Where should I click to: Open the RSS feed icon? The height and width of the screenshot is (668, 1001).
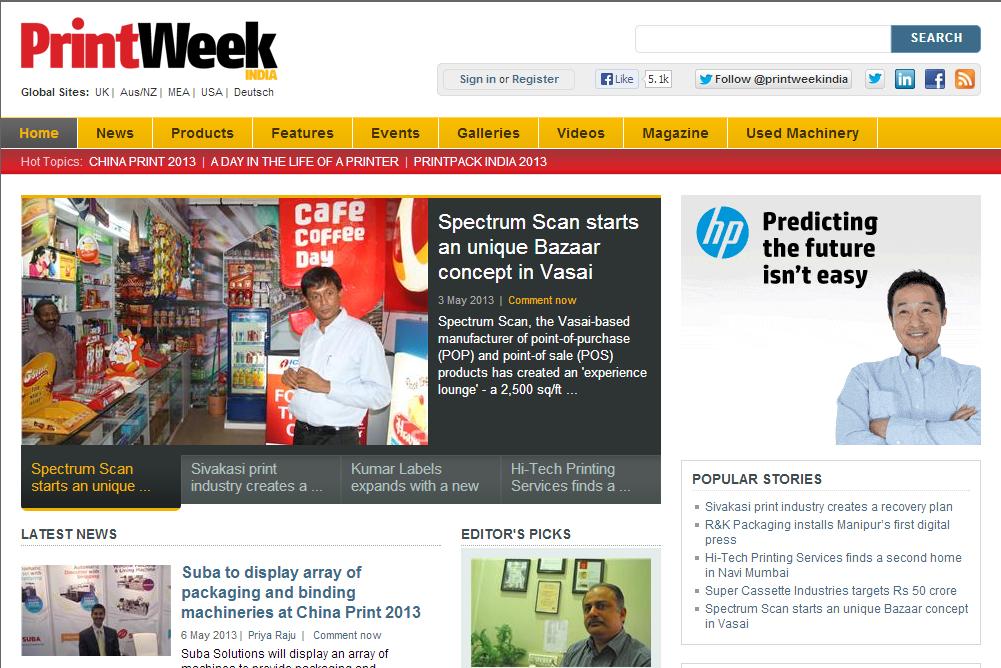965,79
